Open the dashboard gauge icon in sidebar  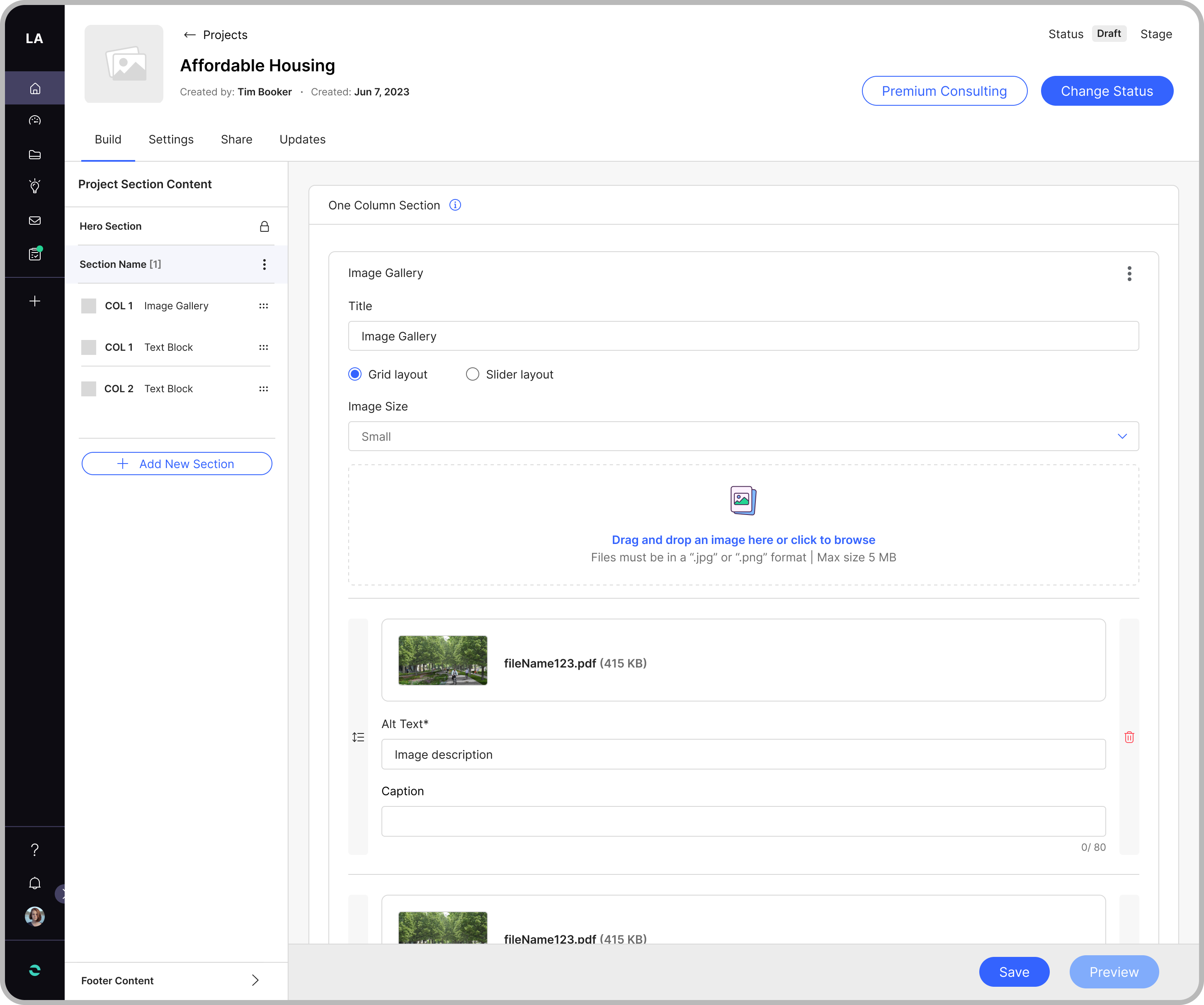[x=35, y=120]
